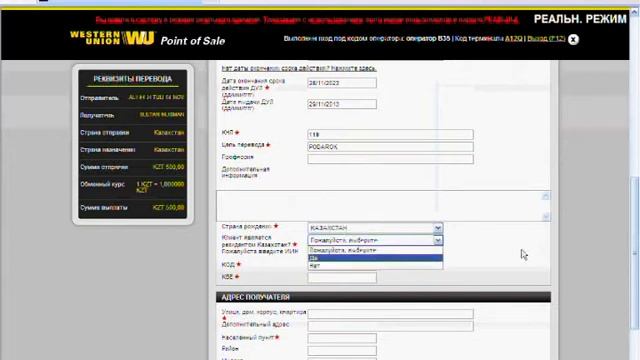Click the Цель перевода field label

[243, 145]
